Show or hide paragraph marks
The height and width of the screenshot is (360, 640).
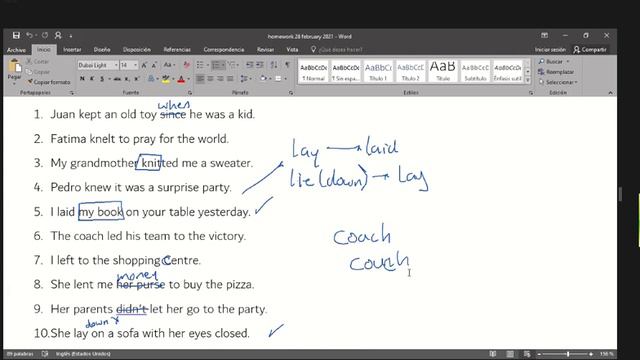point(287,65)
